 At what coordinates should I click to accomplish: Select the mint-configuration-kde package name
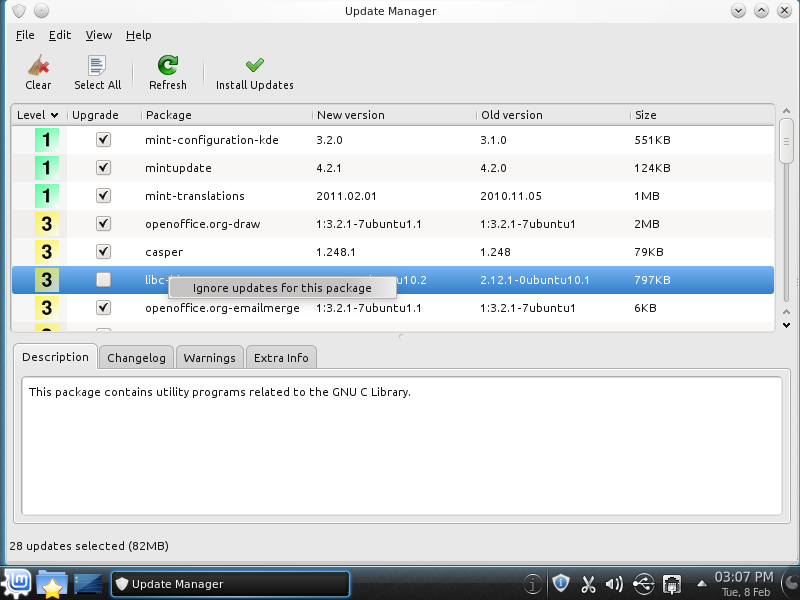pyautogui.click(x=212, y=140)
